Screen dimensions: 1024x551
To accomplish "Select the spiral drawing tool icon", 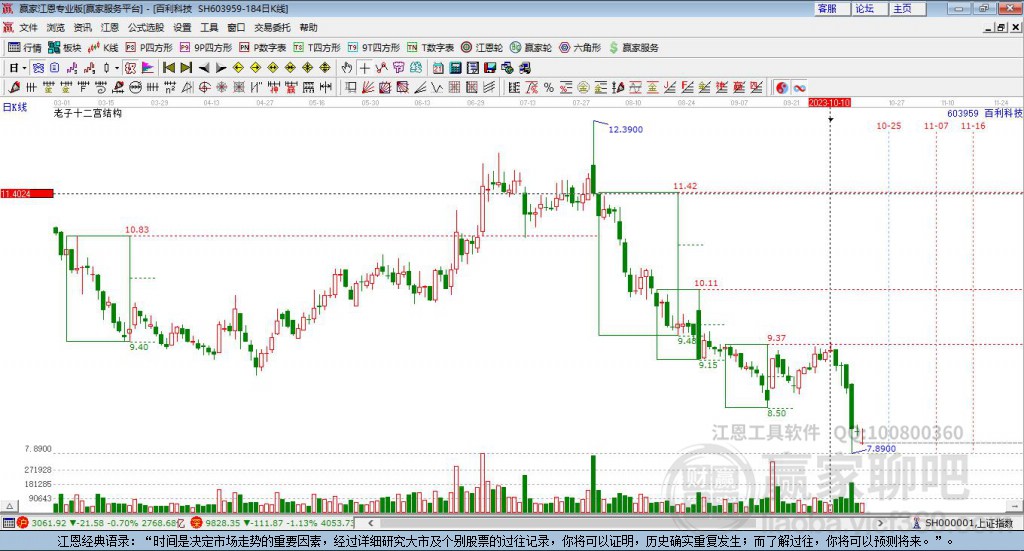I will (x=101, y=87).
